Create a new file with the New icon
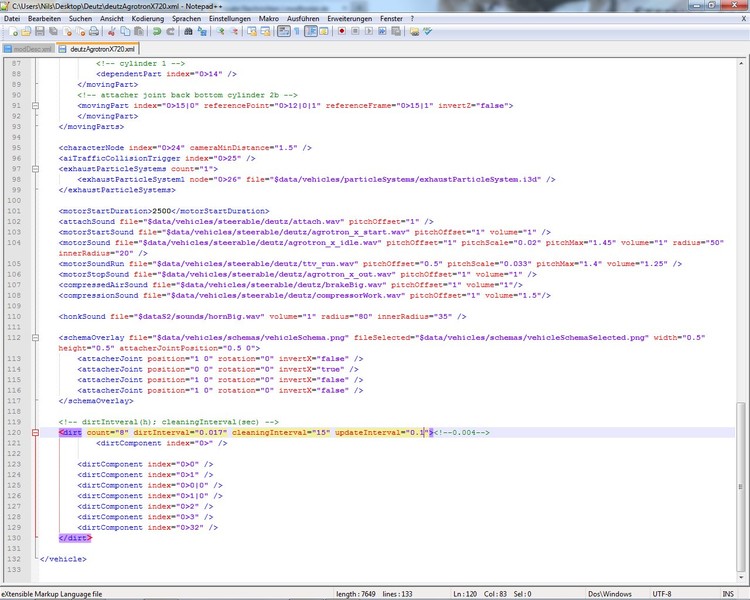 tap(13, 32)
